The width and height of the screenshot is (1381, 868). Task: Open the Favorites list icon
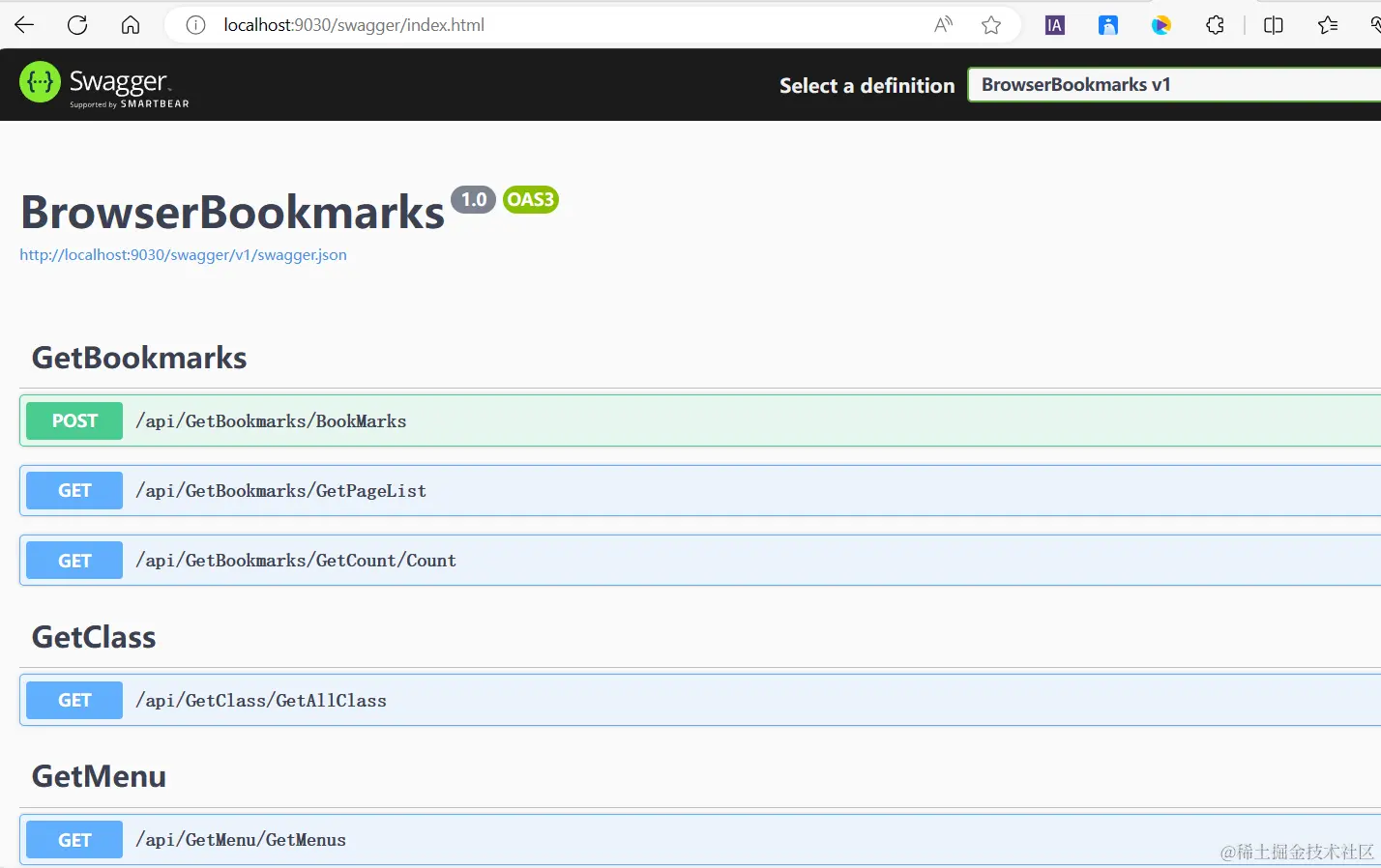[1328, 25]
